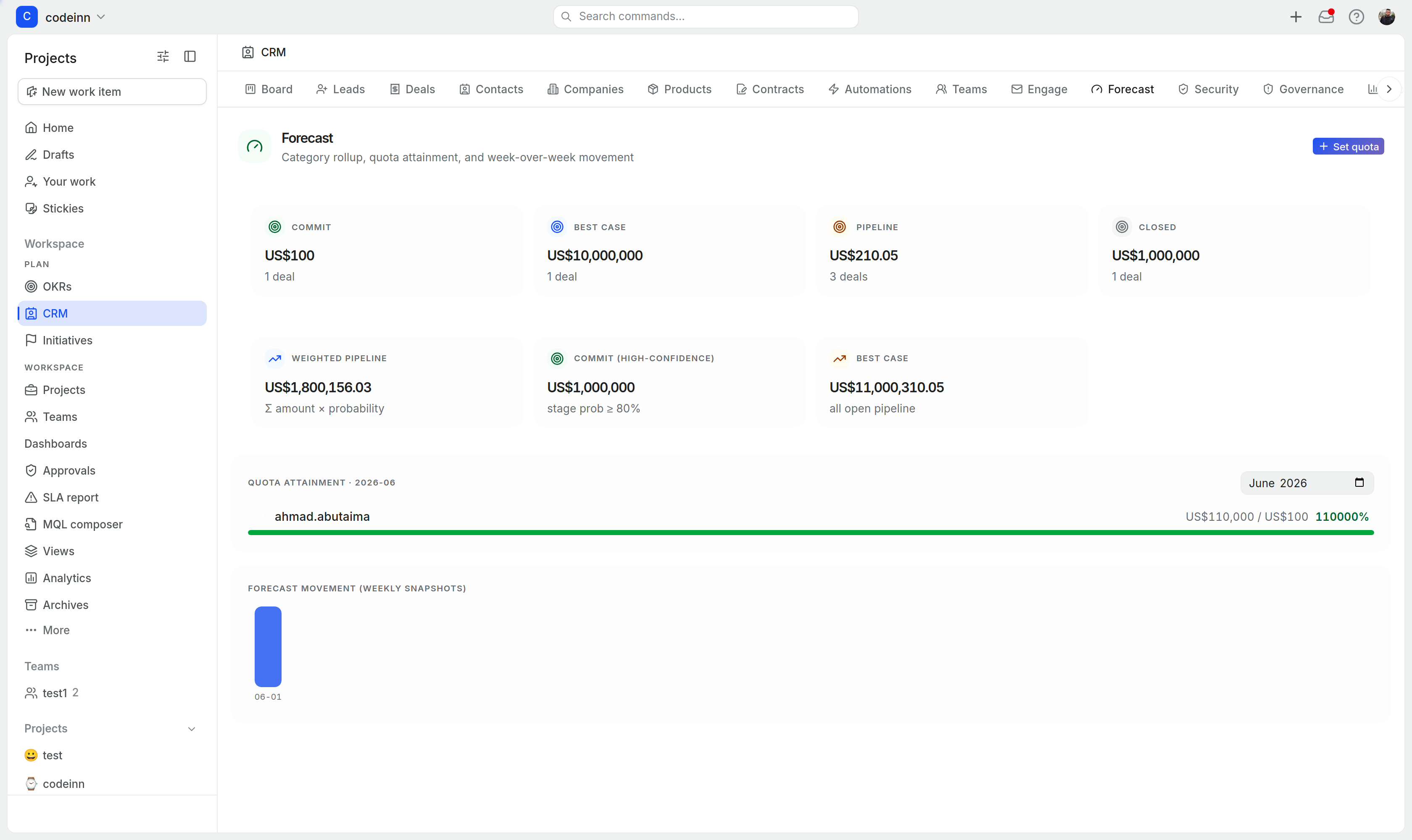This screenshot has width=1412, height=840.
Task: Expand the codeinn workspace switcher chevron
Action: click(101, 17)
